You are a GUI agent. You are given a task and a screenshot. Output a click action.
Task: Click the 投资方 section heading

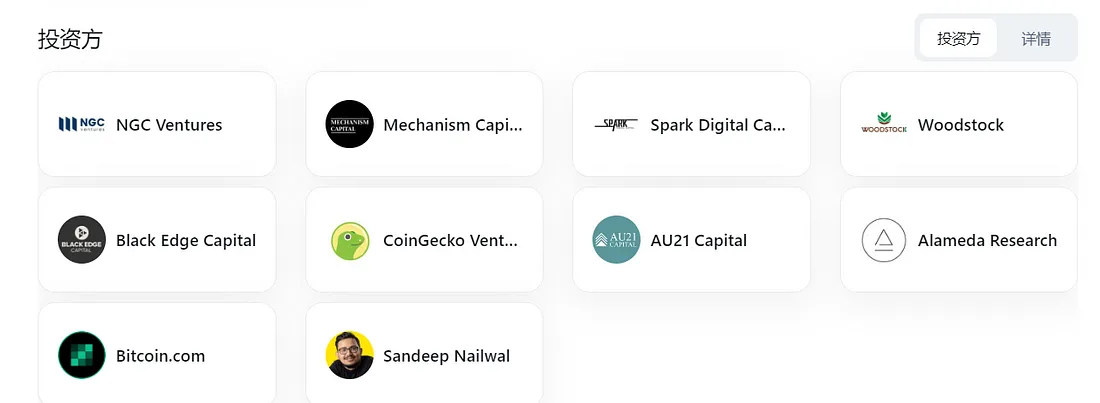coord(70,39)
